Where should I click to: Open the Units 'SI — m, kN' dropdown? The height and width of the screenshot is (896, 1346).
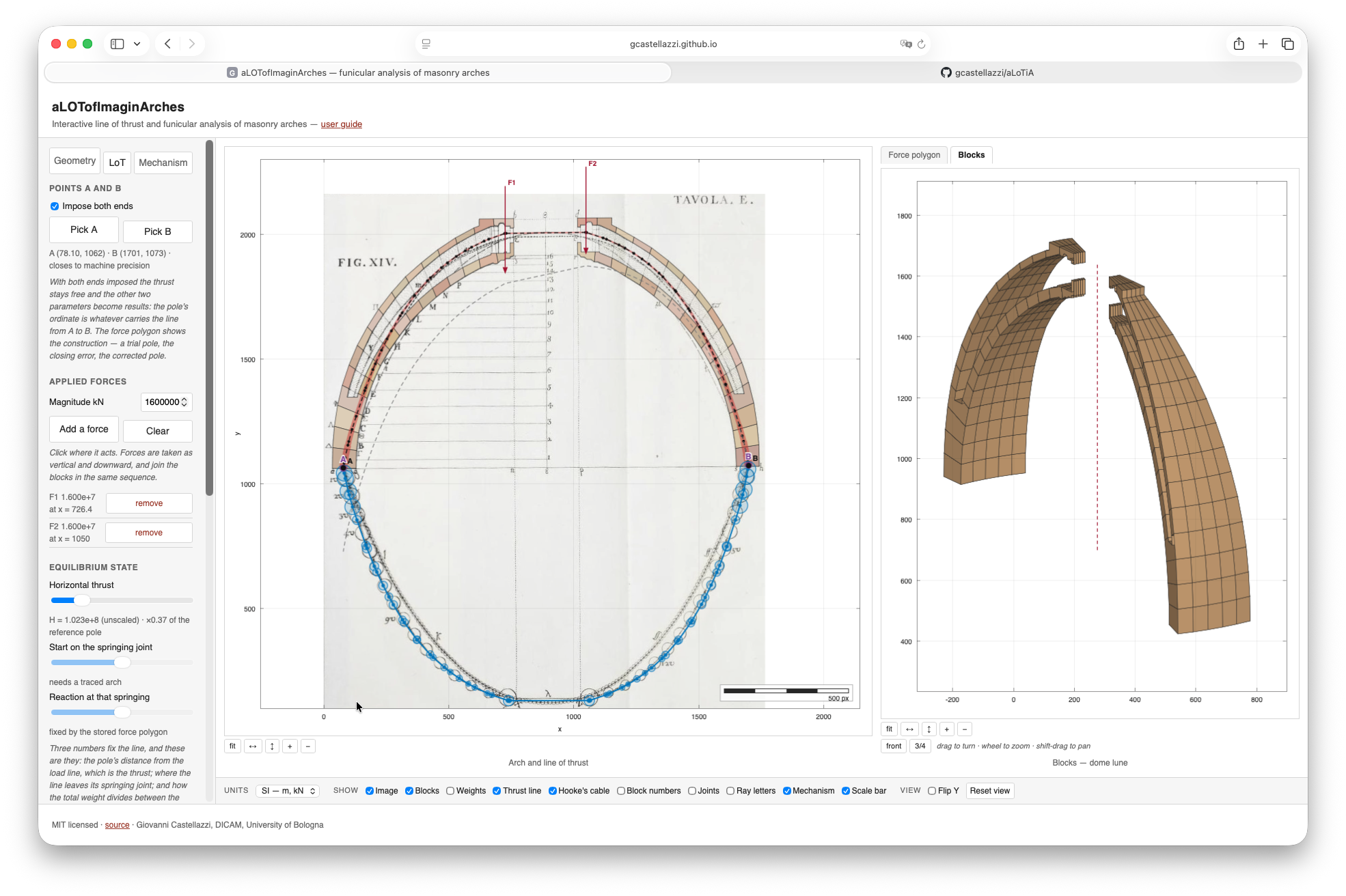point(288,791)
